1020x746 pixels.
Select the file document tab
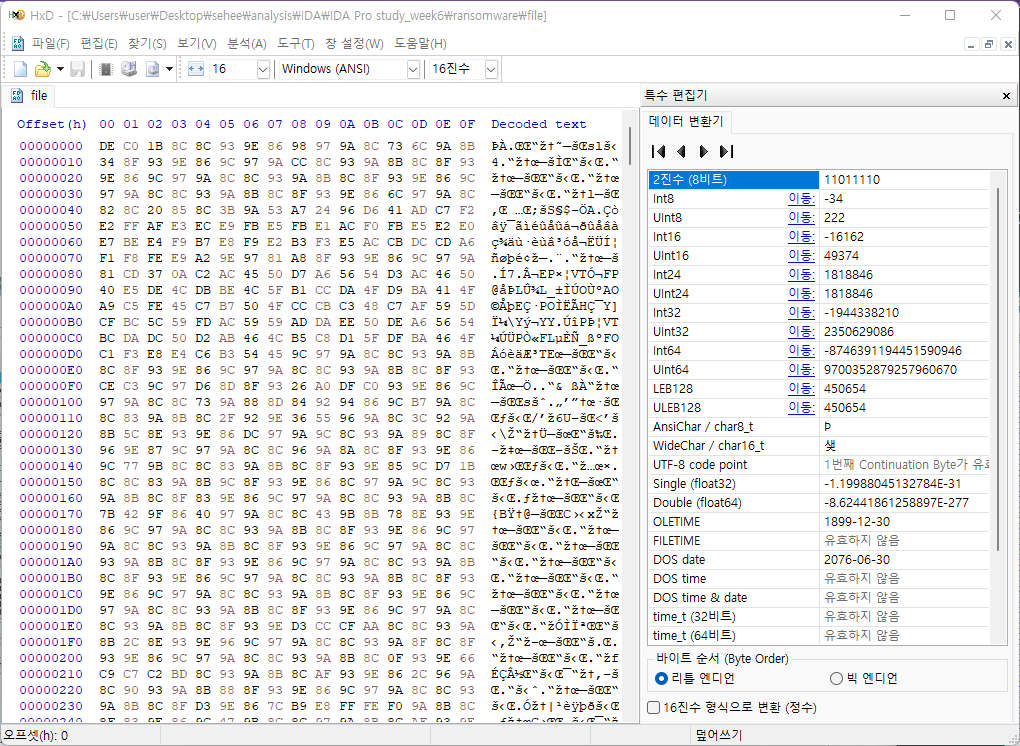30,96
